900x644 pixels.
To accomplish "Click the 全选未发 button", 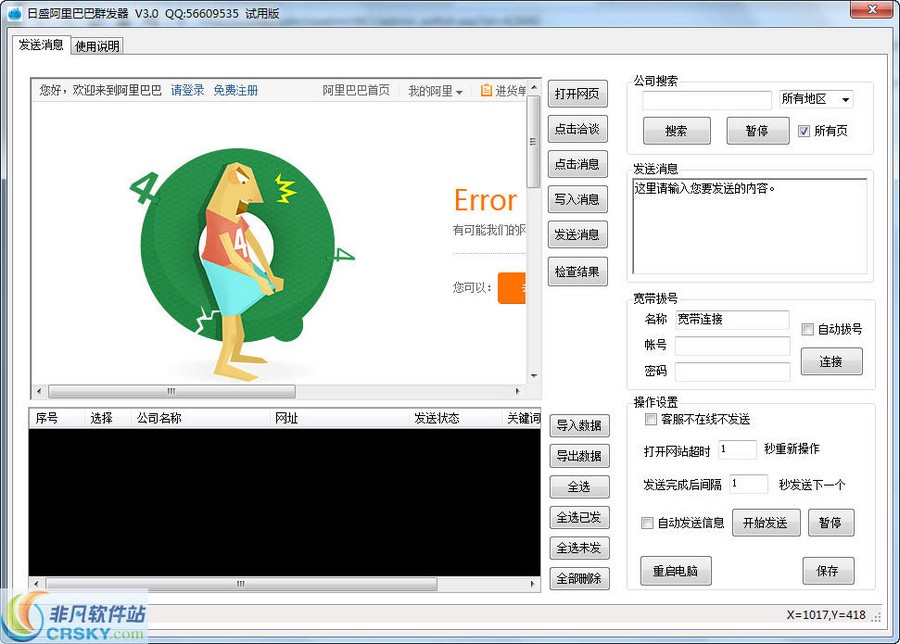I will (579, 548).
